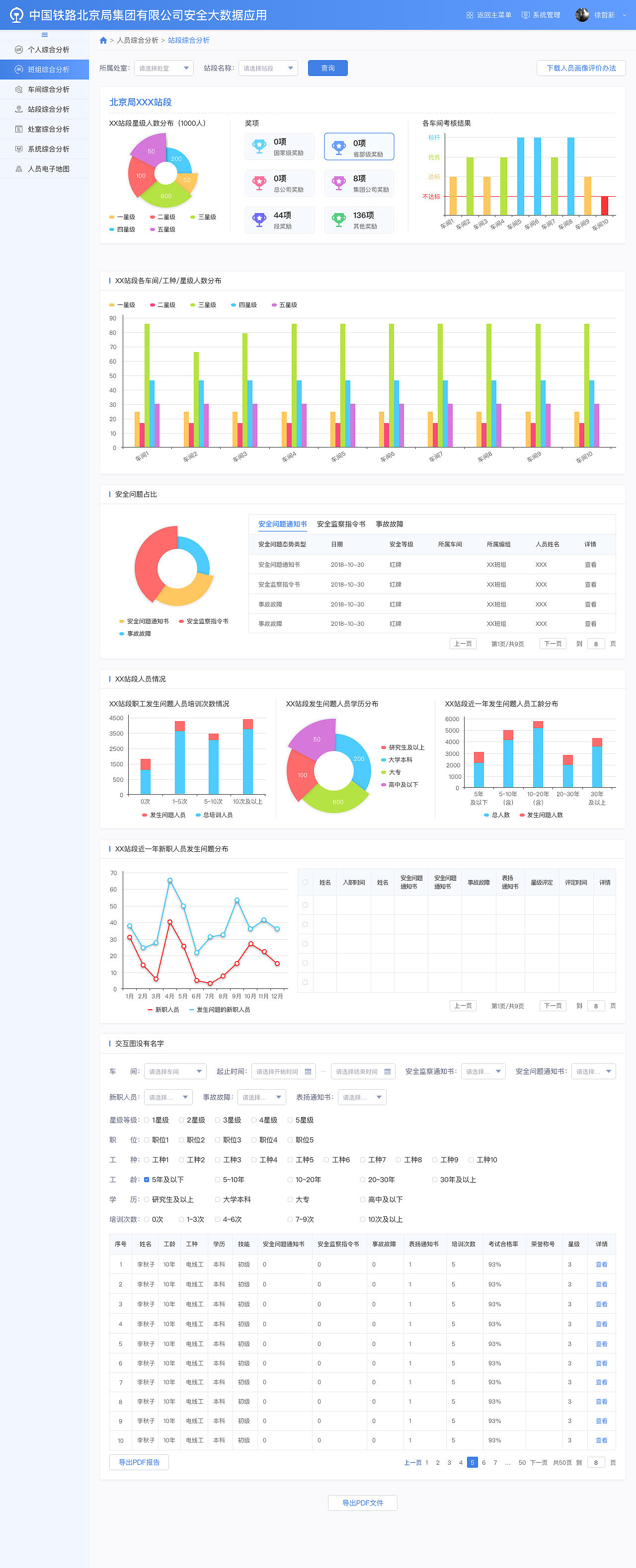
Task: Switch to 安全监察指令书 tab
Action: (341, 524)
